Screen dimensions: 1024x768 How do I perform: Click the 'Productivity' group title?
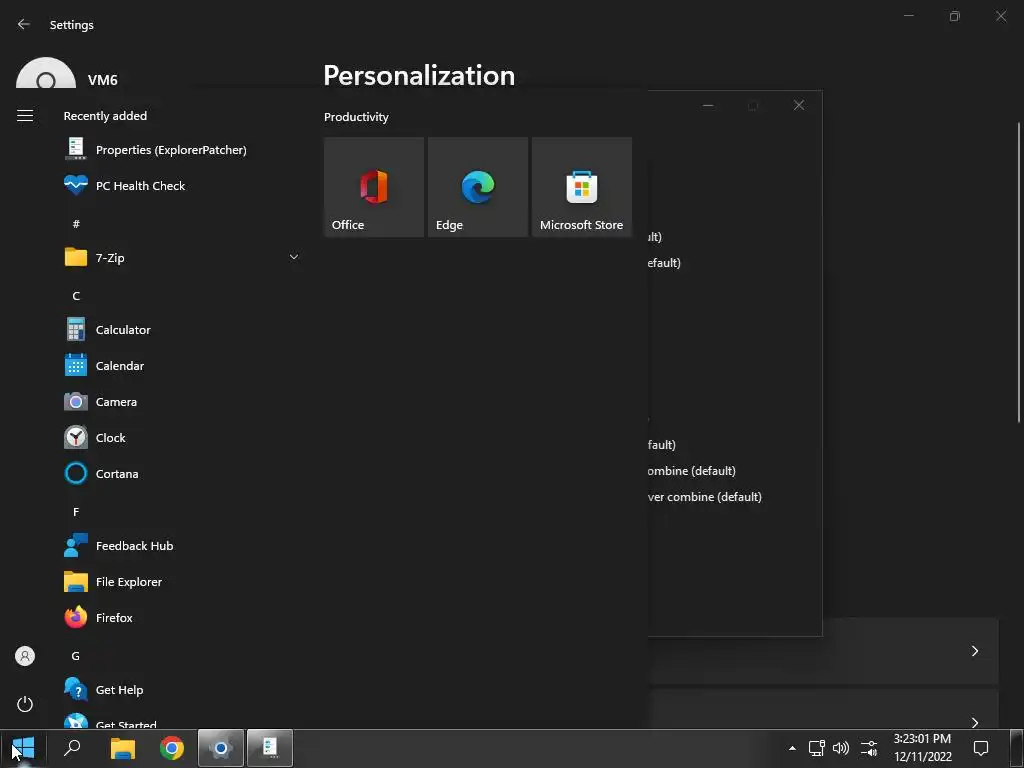(356, 117)
